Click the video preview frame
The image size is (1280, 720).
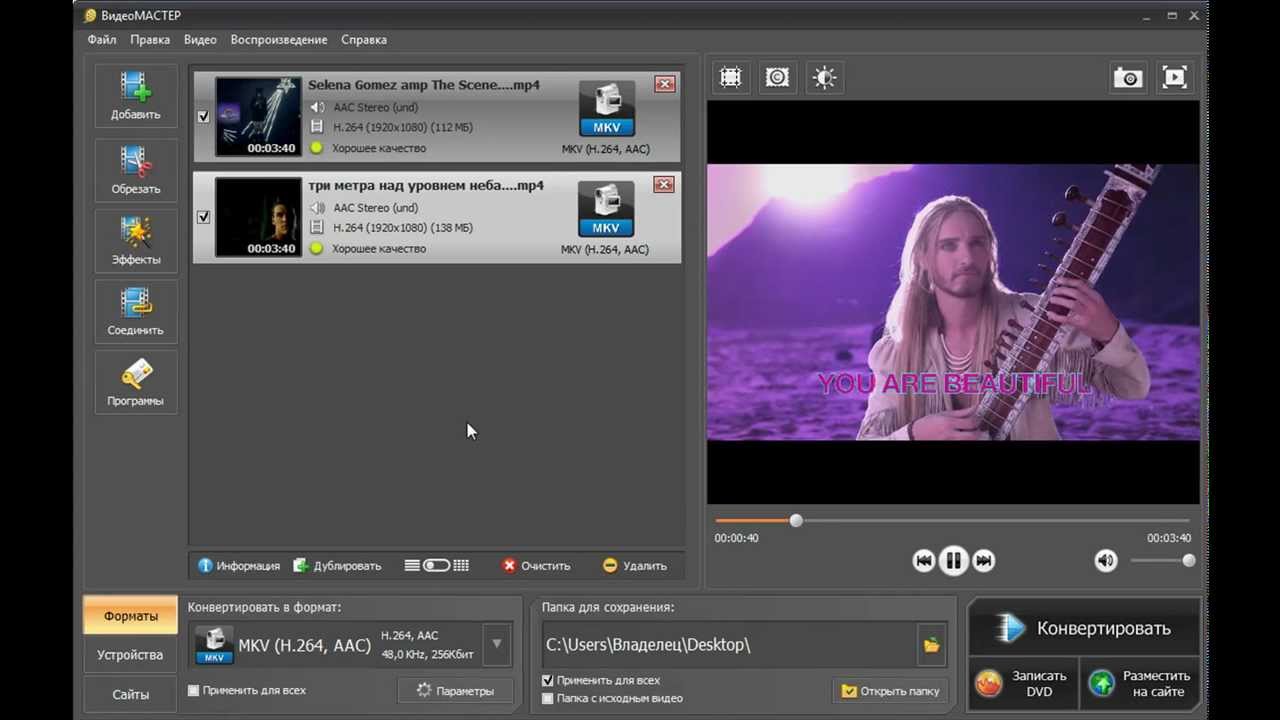953,302
